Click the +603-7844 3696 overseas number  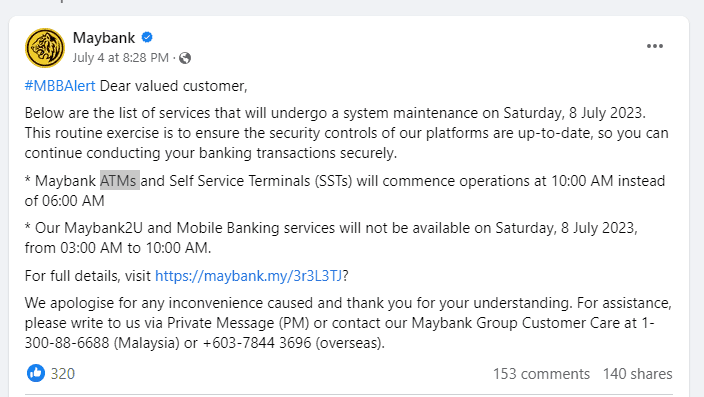point(257,343)
